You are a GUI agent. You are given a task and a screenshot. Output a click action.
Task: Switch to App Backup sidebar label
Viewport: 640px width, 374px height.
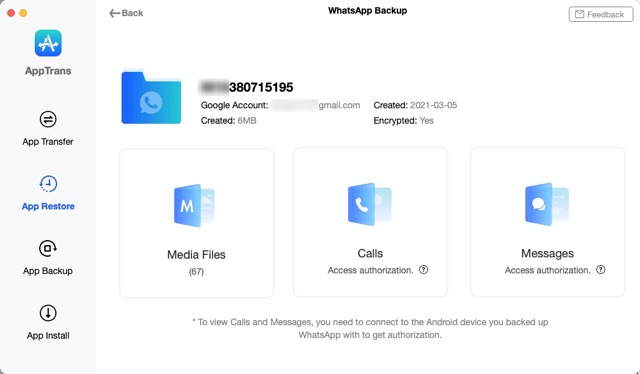48,271
